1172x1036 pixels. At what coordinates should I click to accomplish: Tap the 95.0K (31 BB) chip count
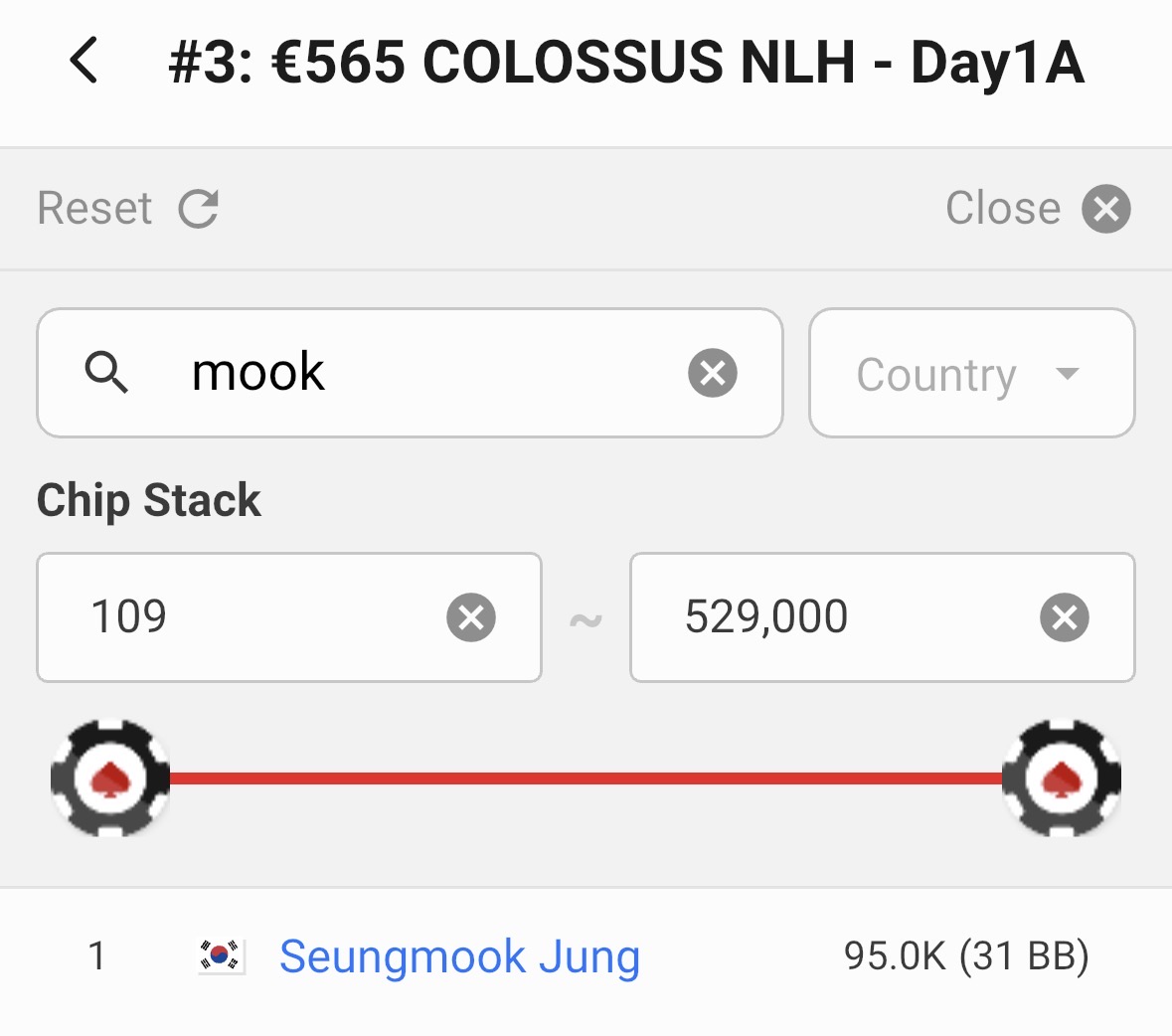pos(966,956)
